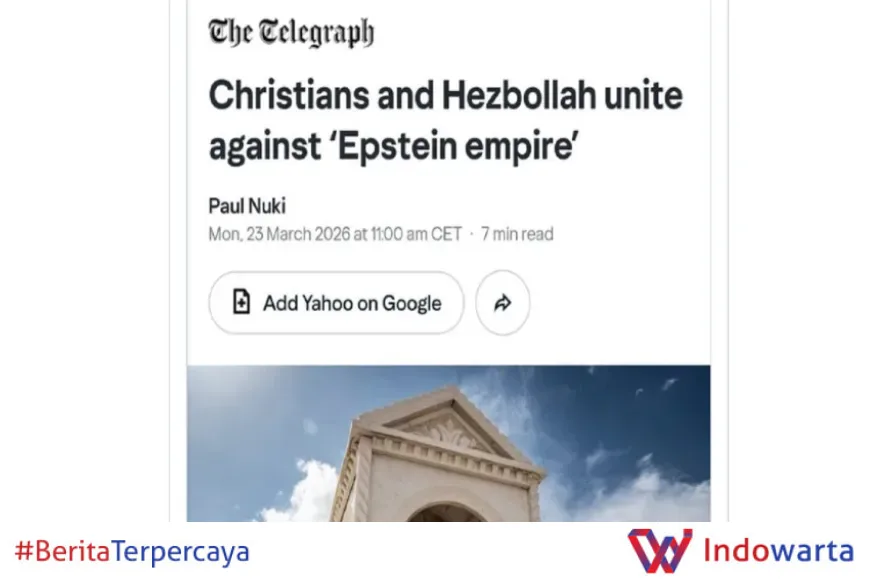Viewport: 870px width, 579px height.
Task: Click the 23 March 2026 timestamp
Action: (x=335, y=234)
